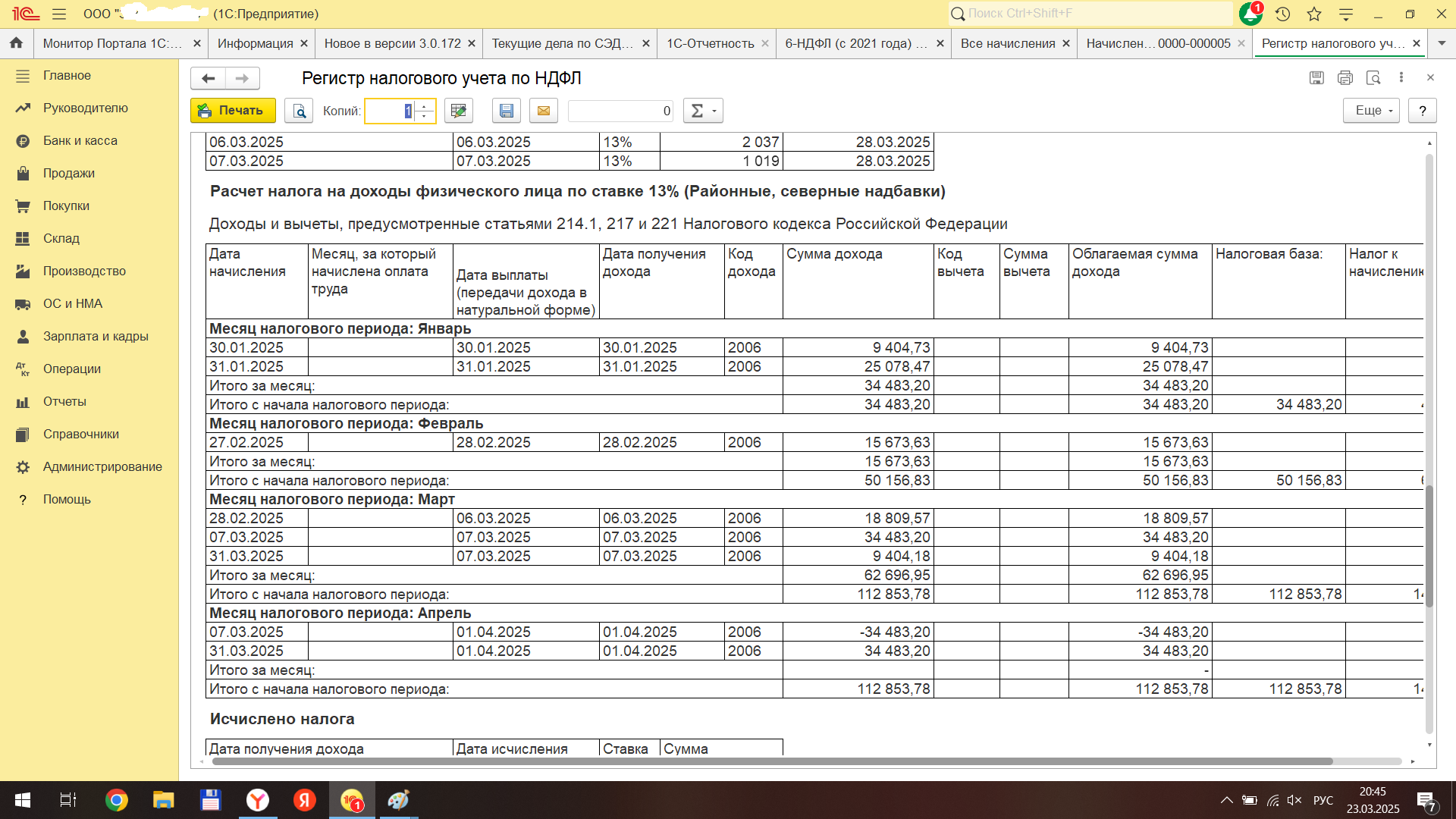Open Зарплата и кадры section
The width and height of the screenshot is (1456, 819).
point(96,336)
